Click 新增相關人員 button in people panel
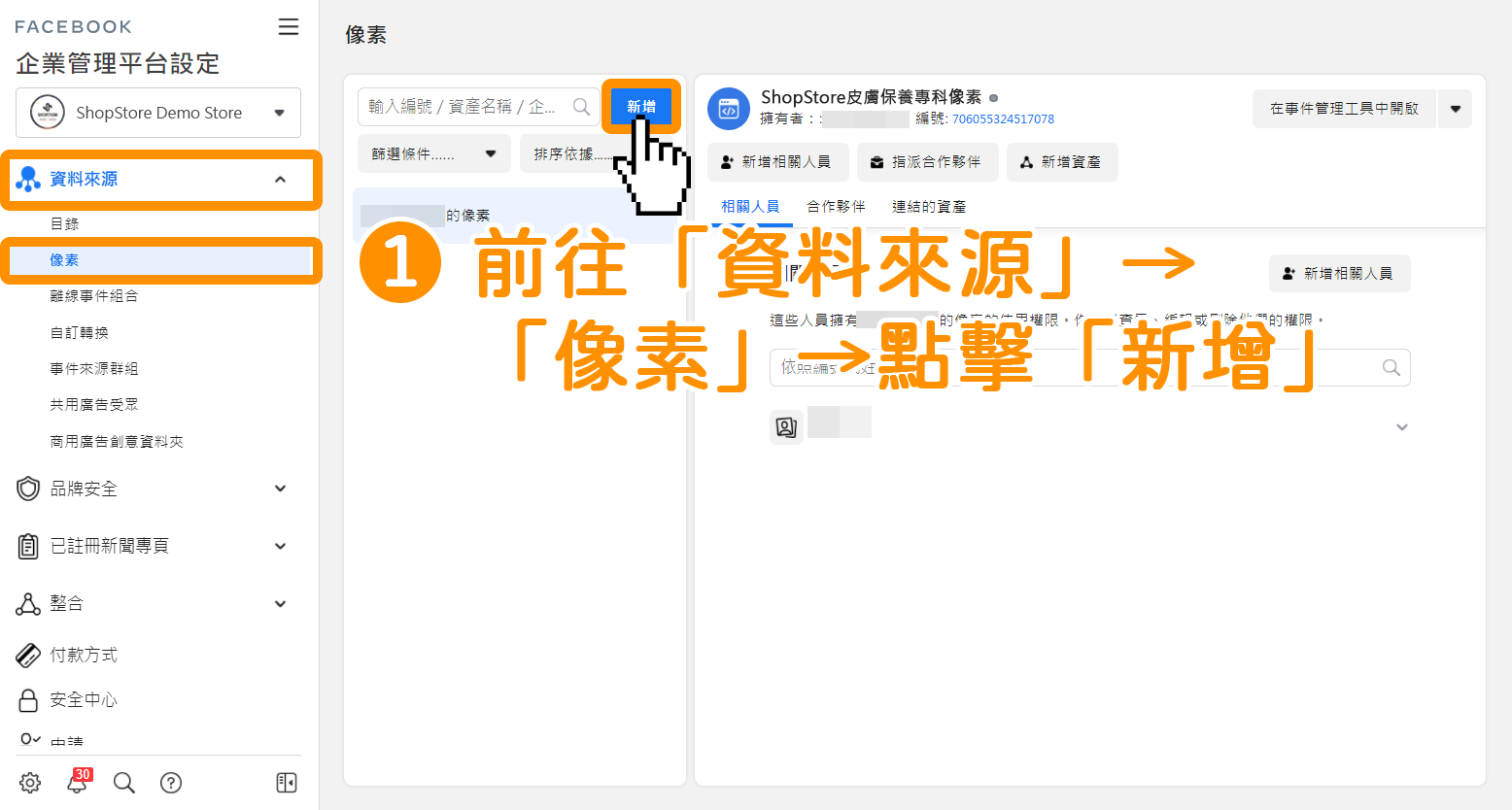This screenshot has width=1512, height=810. [1339, 274]
